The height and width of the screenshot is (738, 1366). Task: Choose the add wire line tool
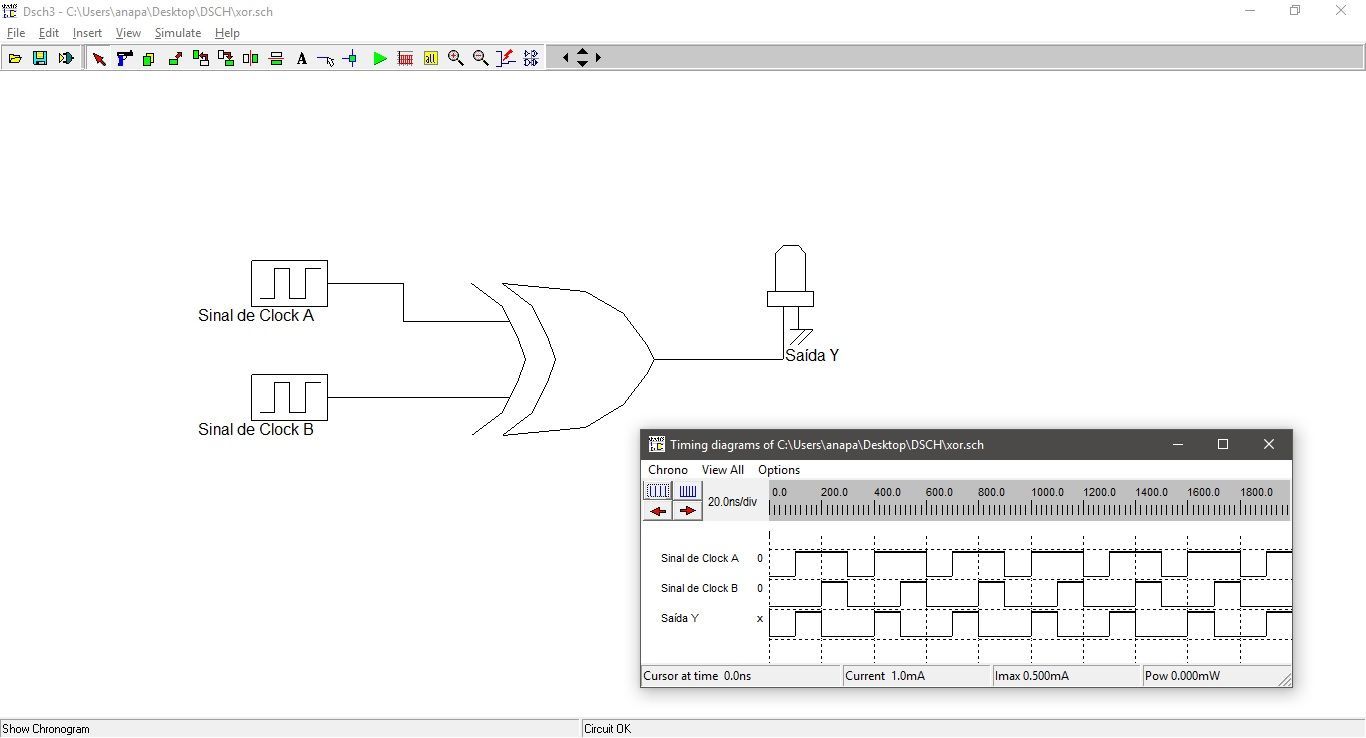(x=326, y=58)
